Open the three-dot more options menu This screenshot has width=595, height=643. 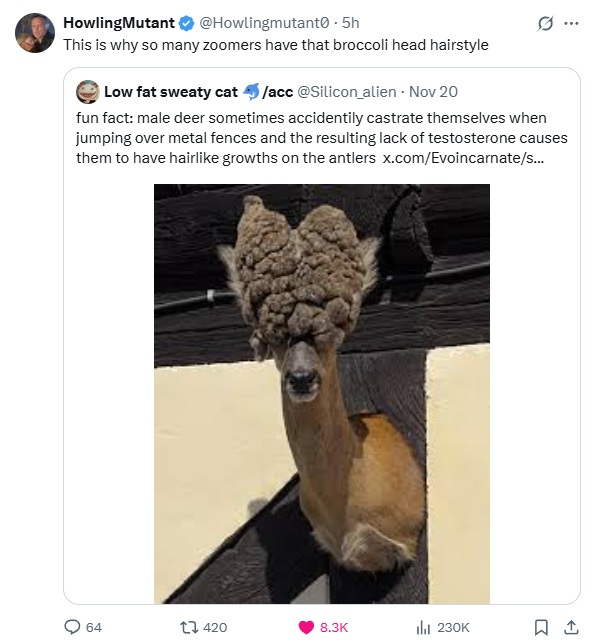coord(571,23)
